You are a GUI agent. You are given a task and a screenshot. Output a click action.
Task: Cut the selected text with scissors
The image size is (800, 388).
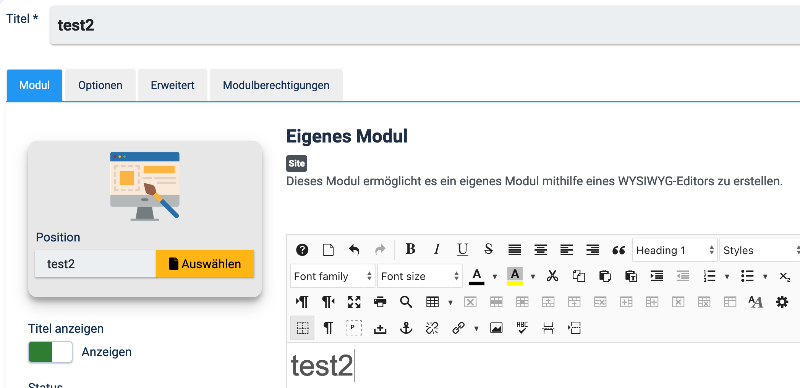(552, 276)
